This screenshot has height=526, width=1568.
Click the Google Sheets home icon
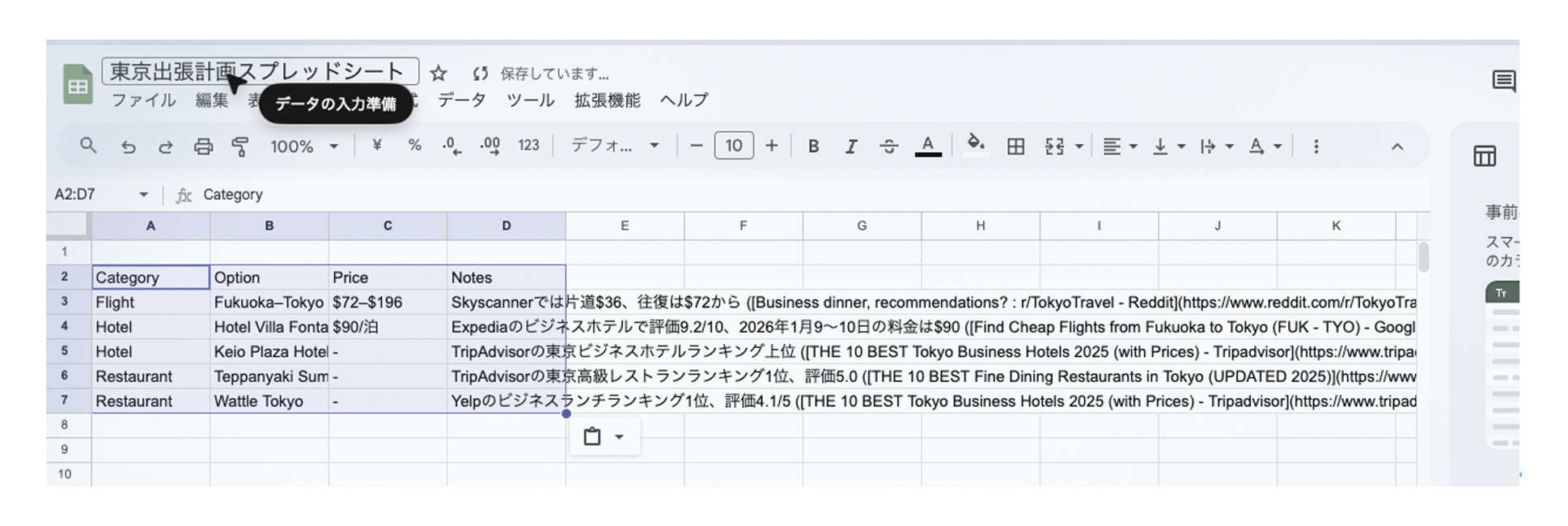[78, 84]
